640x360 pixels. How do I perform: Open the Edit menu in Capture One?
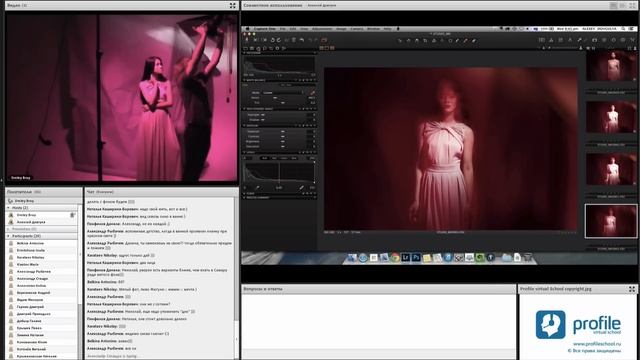point(293,29)
